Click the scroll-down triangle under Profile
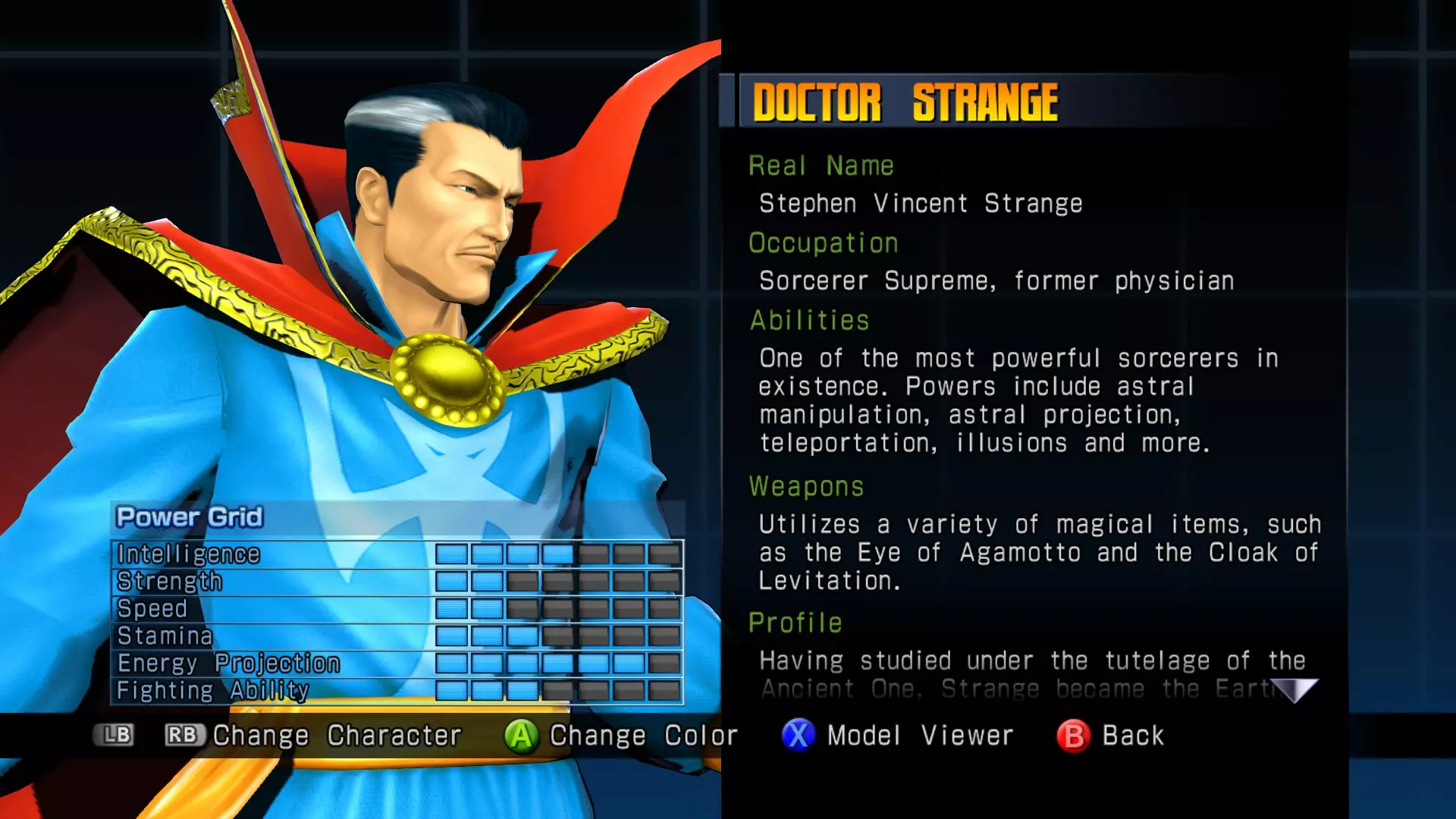Screen dimensions: 1456x819 click(1296, 690)
